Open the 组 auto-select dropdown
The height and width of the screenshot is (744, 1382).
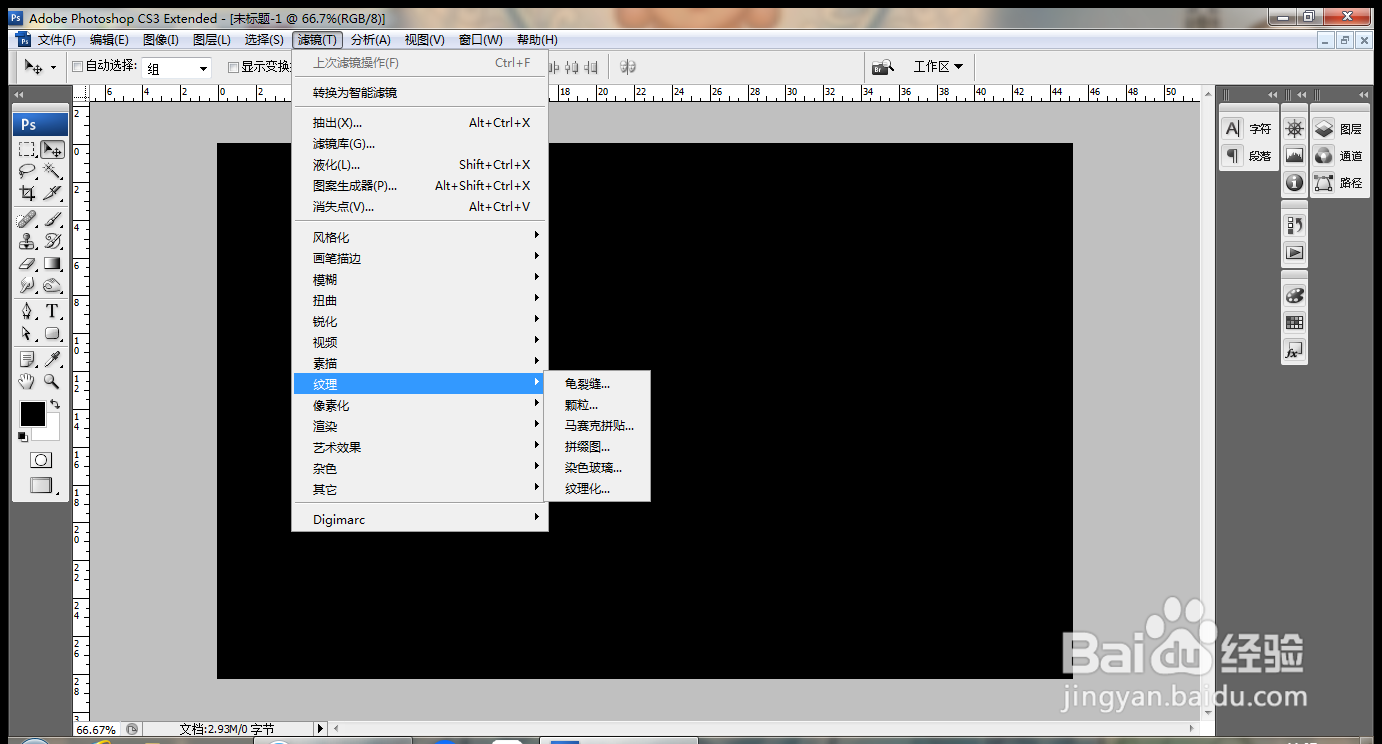point(176,68)
